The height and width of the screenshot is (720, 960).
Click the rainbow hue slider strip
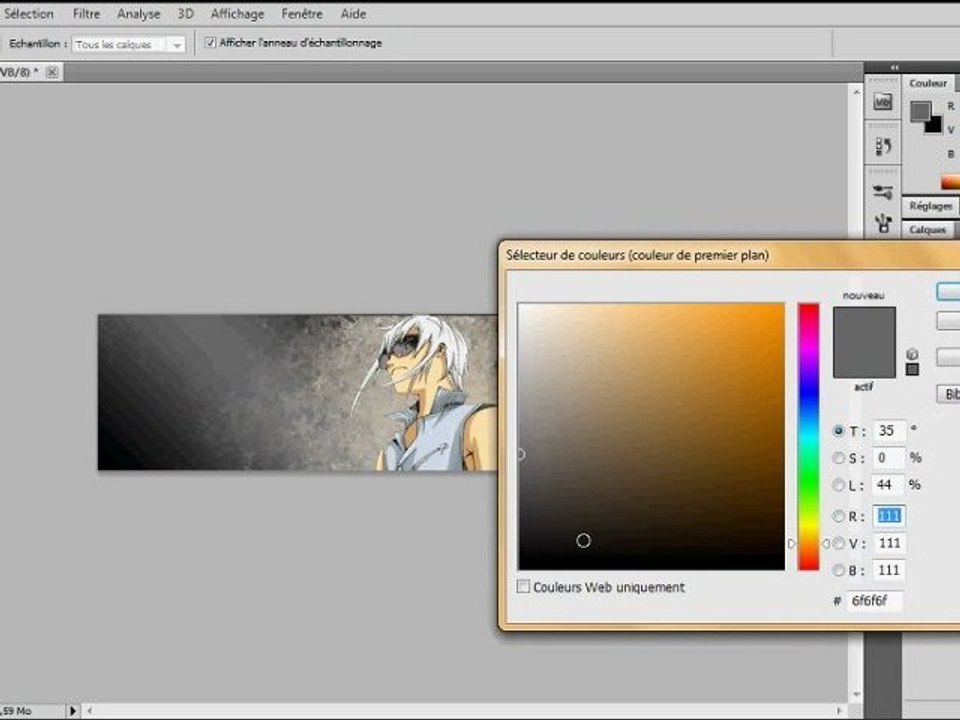point(808,437)
